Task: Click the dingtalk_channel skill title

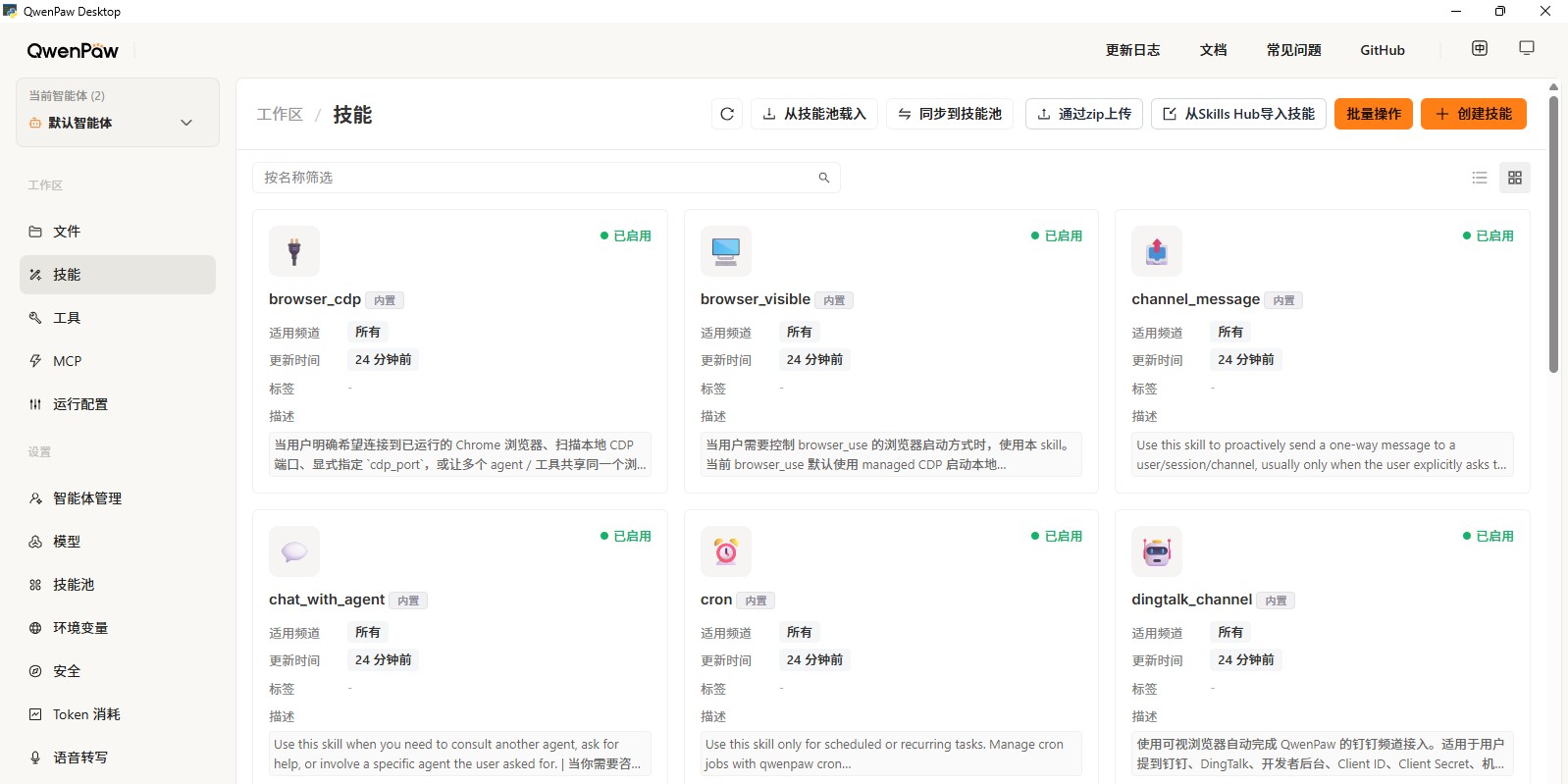Action: pyautogui.click(x=1191, y=600)
